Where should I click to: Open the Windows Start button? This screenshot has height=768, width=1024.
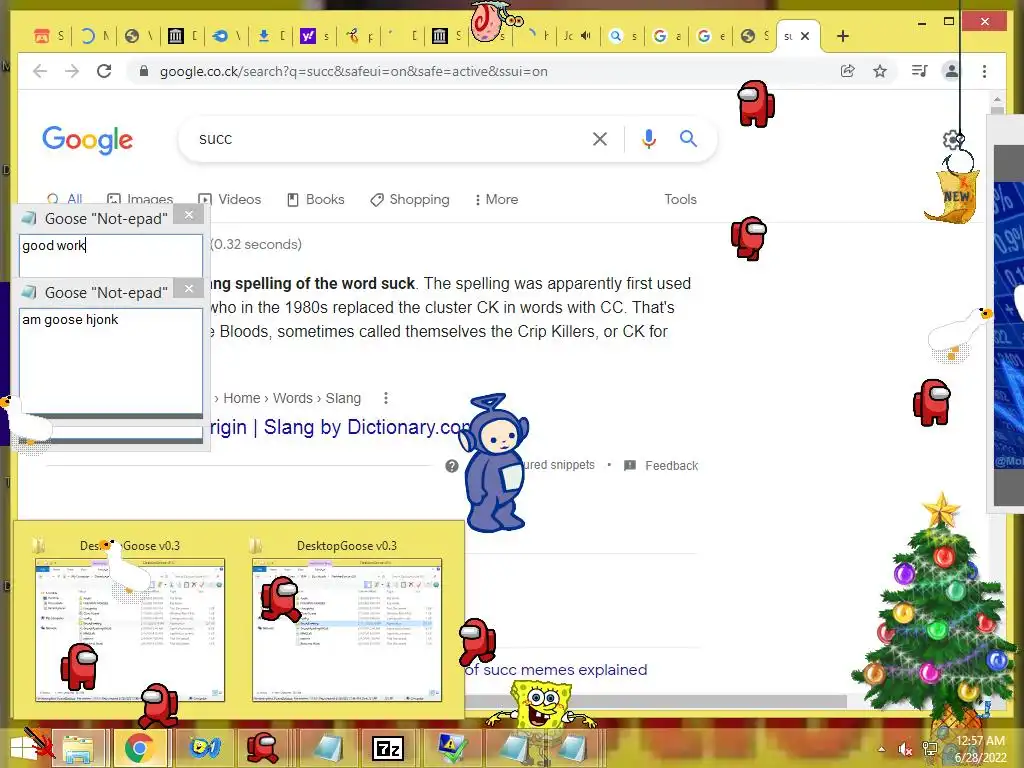point(25,748)
